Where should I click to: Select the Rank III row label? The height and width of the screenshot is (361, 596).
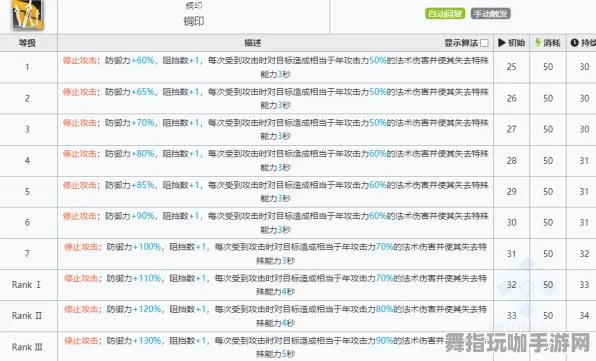(x=27, y=347)
